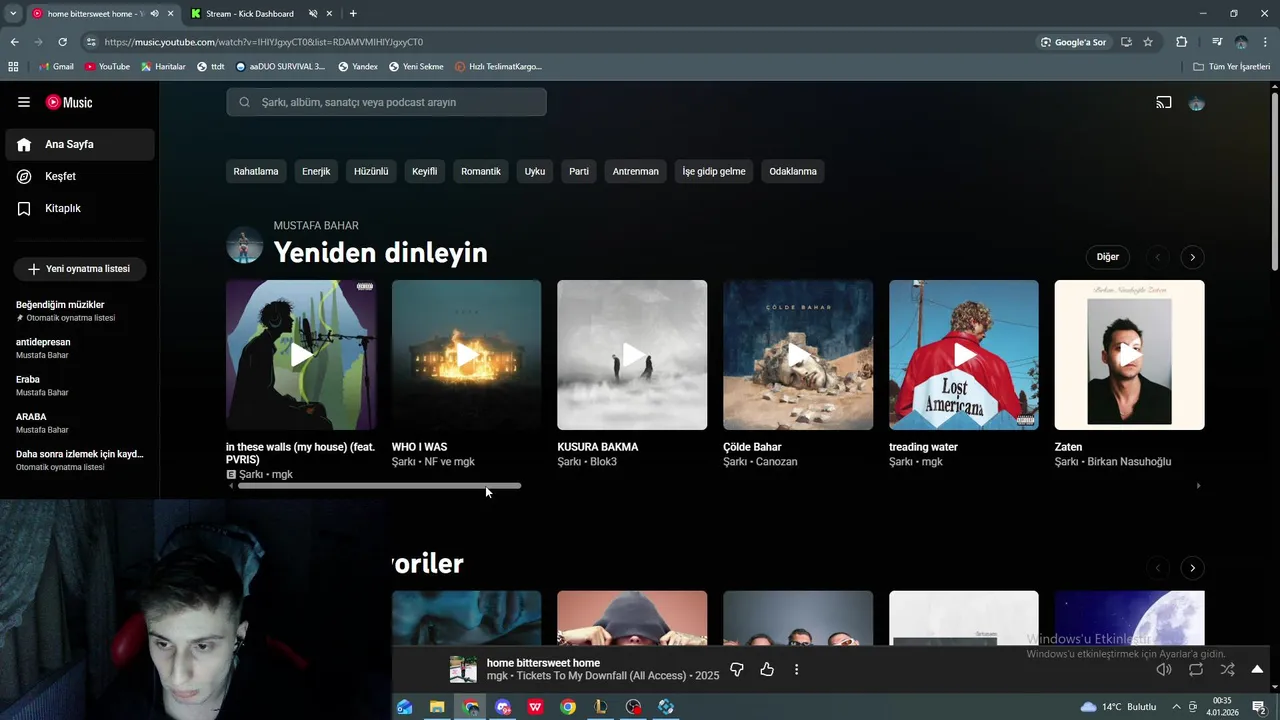Open more options for the current song
Screen dimensions: 1280x720
click(797, 670)
